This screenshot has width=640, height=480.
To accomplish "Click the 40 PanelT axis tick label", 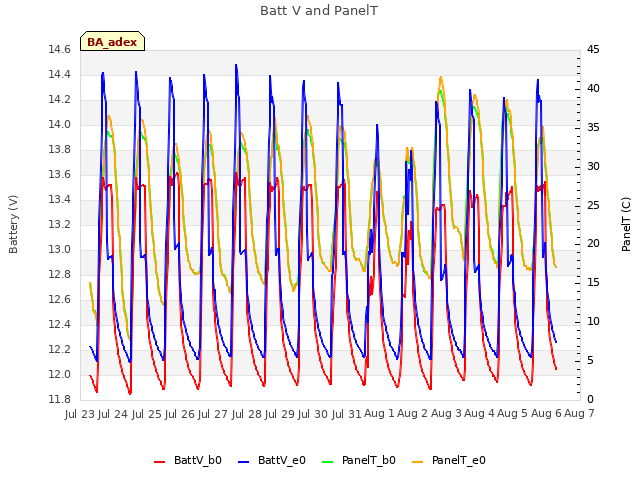I will click(593, 89).
